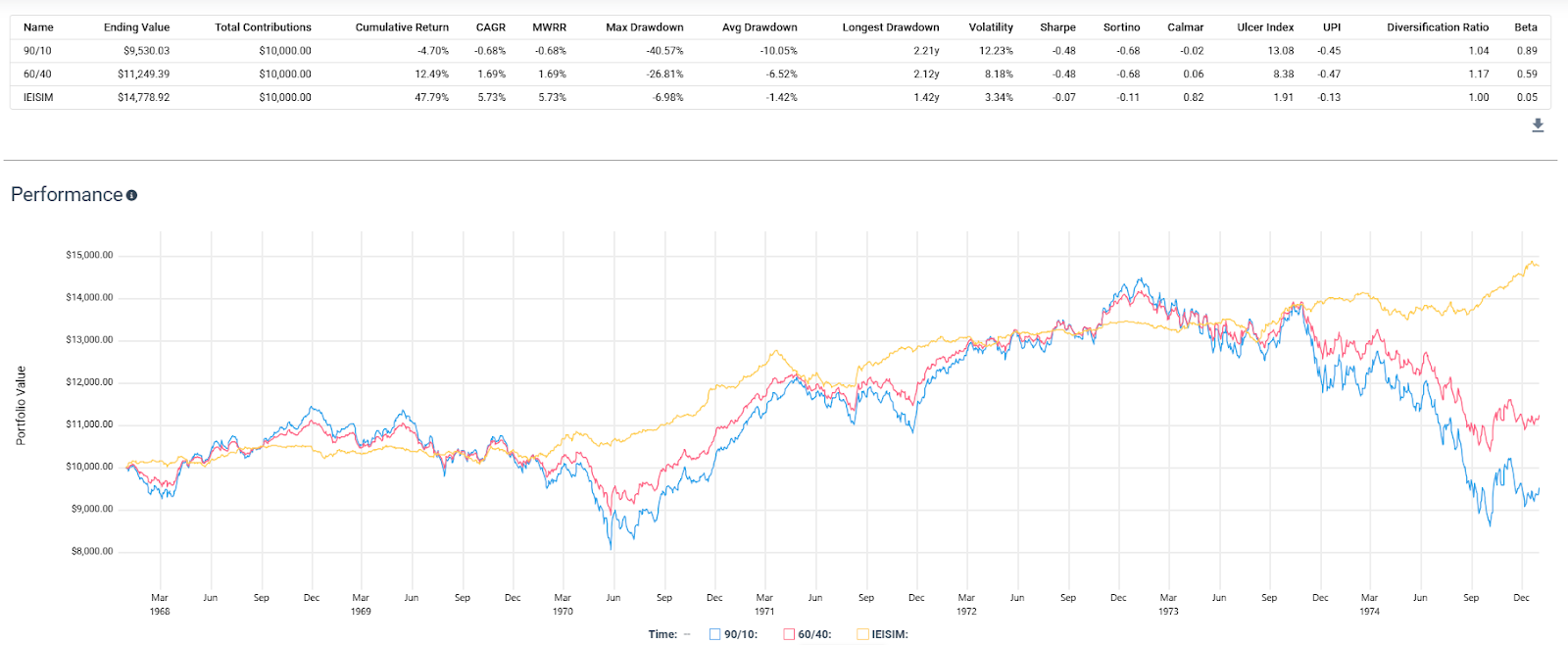Sort by Calmar column header
1568x645 pixels.
[x=1186, y=27]
